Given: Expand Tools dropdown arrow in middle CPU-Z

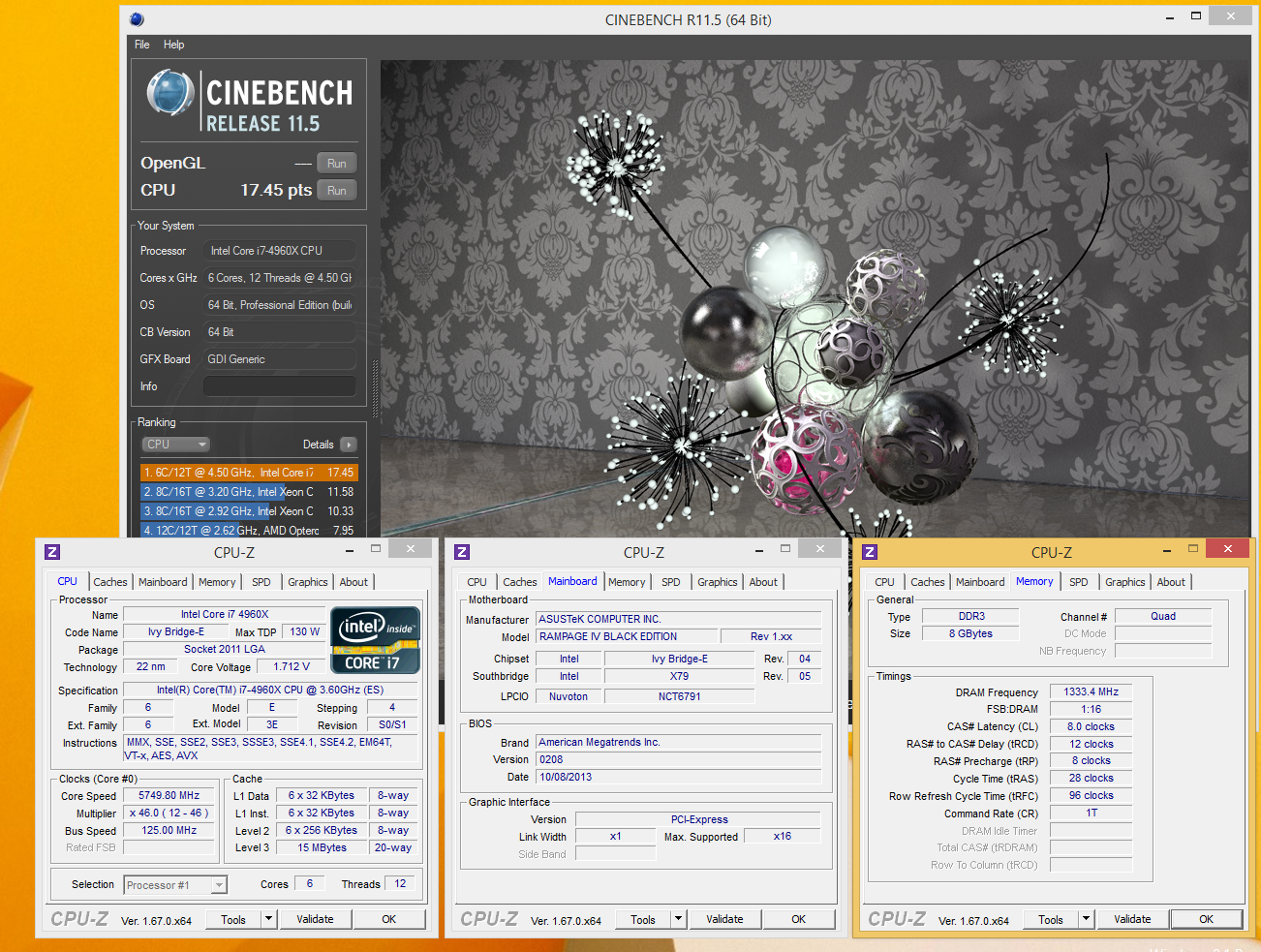Looking at the screenshot, I should [x=679, y=919].
